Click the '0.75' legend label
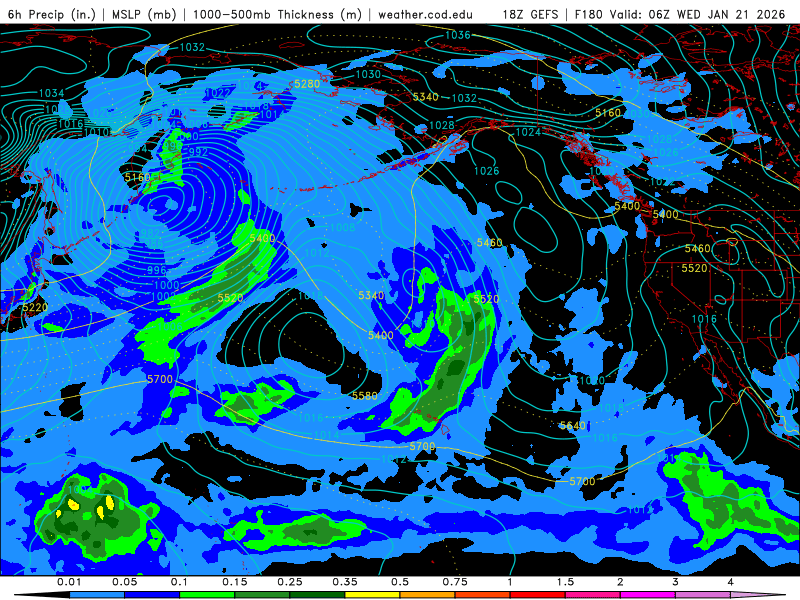 [x=455, y=582]
